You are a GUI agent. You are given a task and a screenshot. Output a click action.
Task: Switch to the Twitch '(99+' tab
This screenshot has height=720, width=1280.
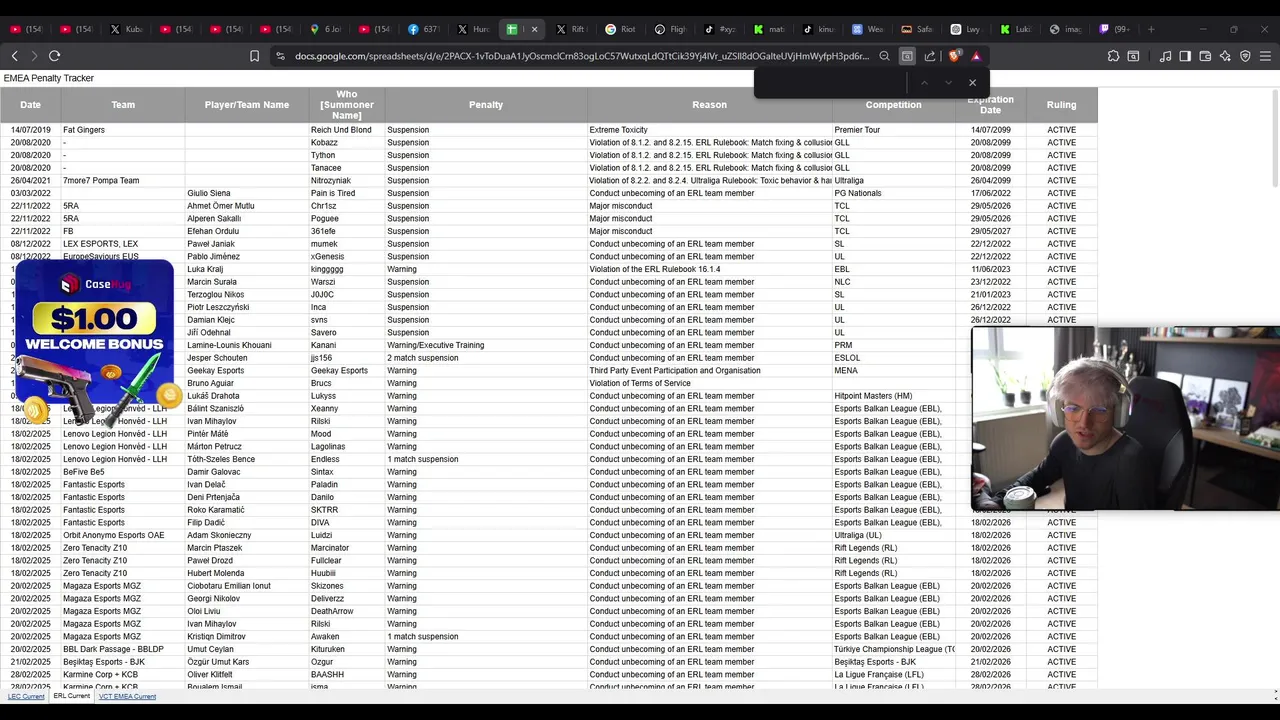(x=1114, y=29)
